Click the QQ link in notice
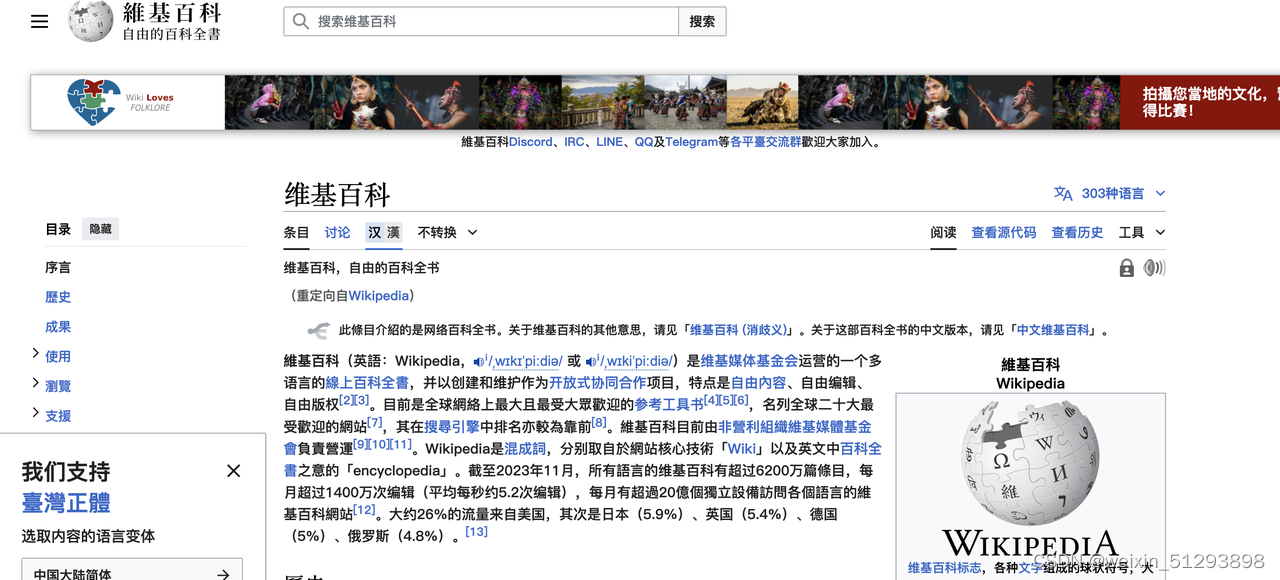 coord(644,142)
